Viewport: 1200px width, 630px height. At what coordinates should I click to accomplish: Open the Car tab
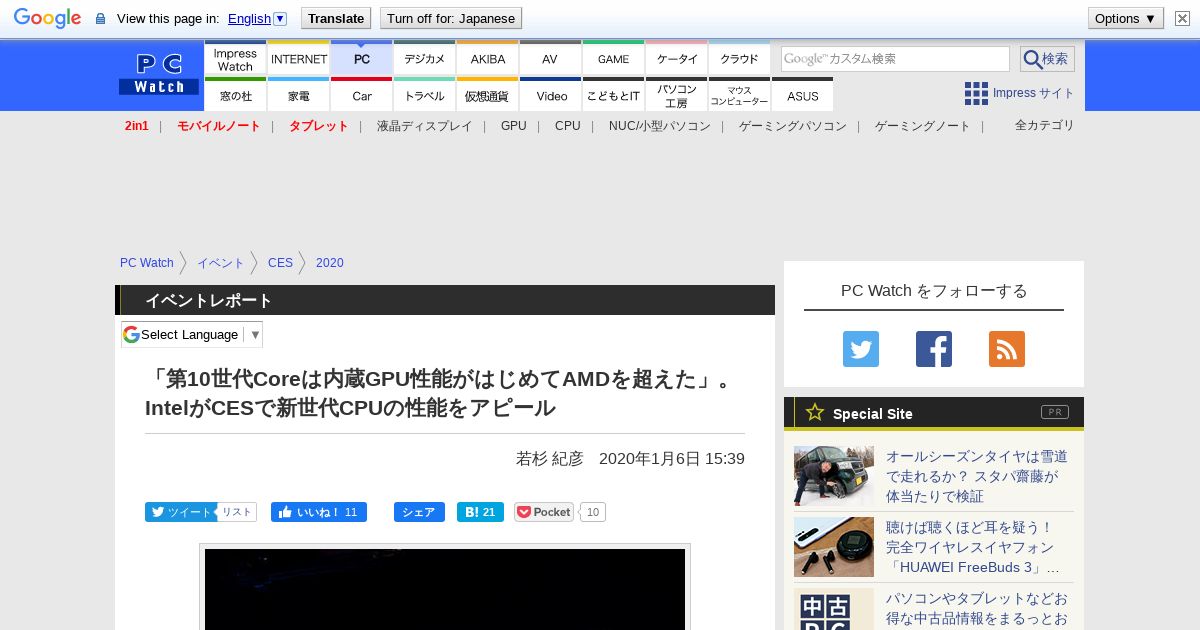pos(362,95)
